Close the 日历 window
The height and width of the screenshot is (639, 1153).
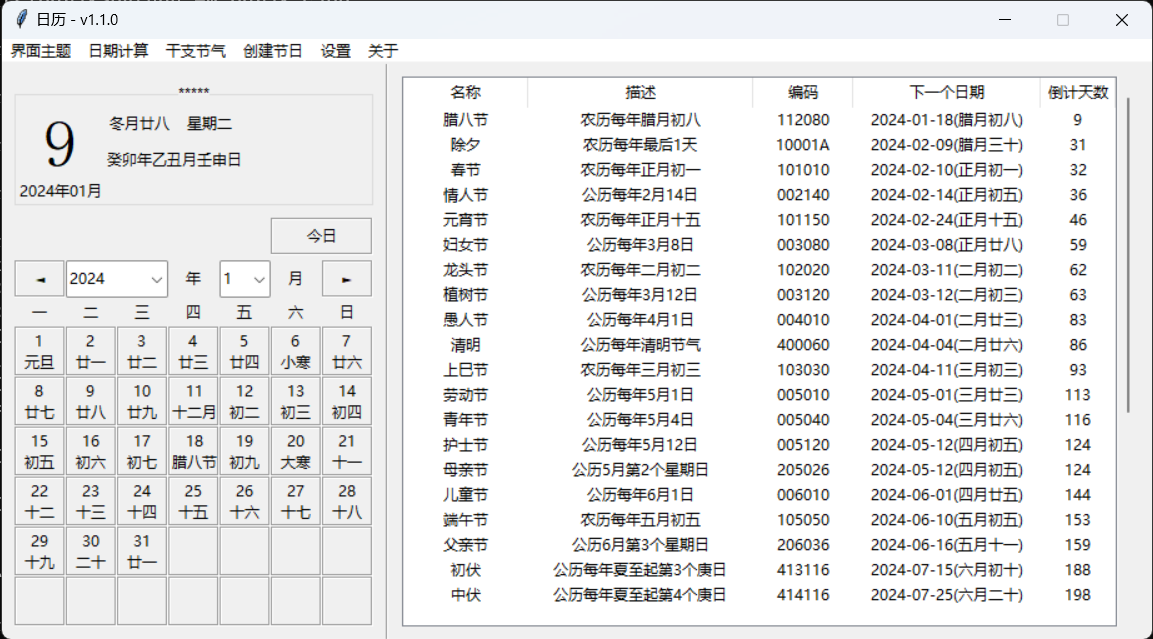click(1121, 20)
